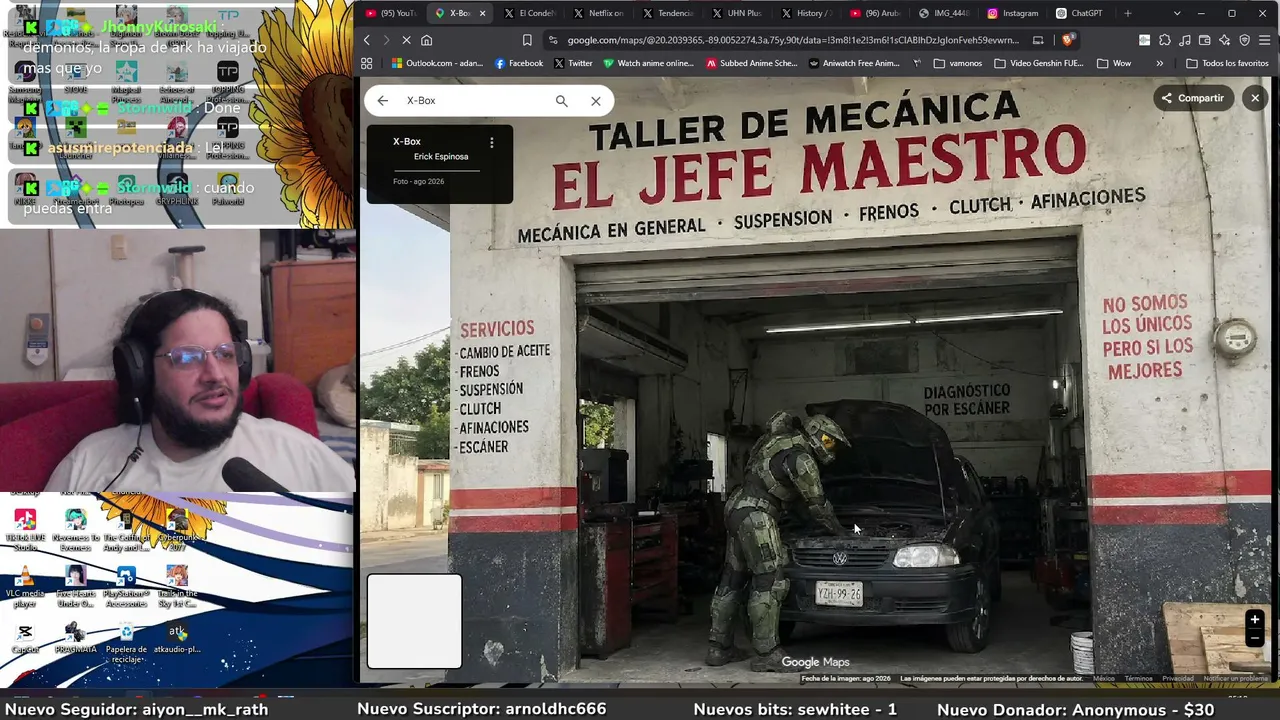Open the Trails in the Sky desktop shortcut
This screenshot has height=720, width=1280.
tap(177, 587)
